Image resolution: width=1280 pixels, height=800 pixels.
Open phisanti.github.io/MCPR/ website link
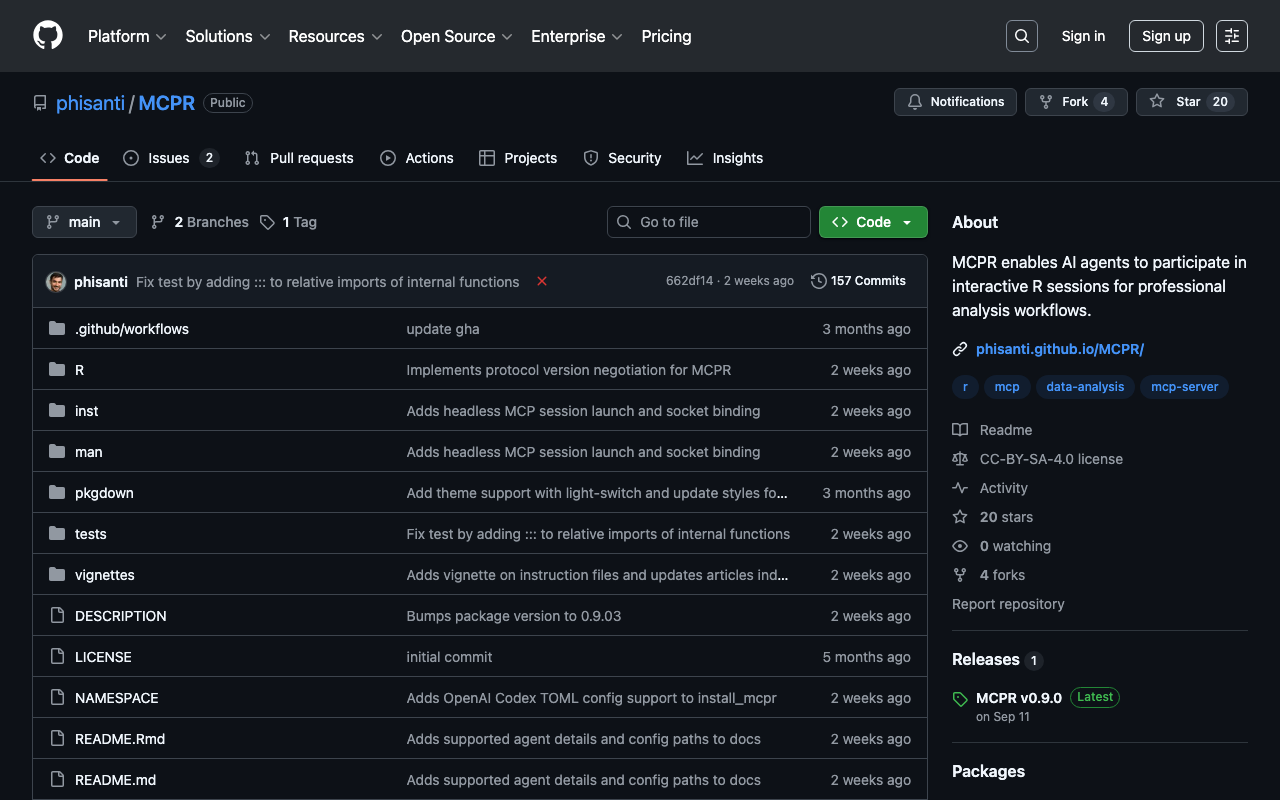[1059, 349]
